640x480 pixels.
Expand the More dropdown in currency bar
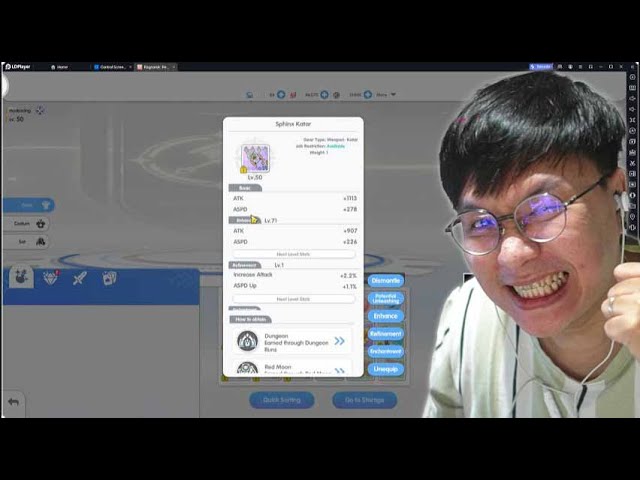(x=386, y=94)
